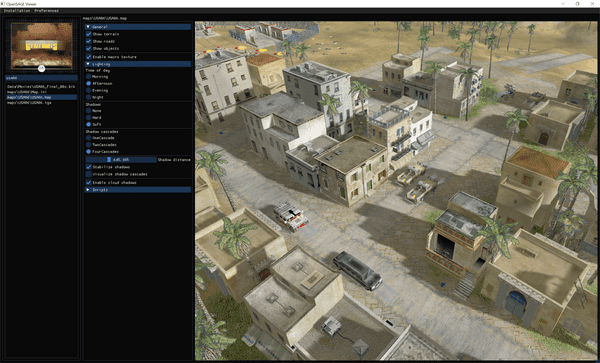Select the USA06_Final_80s.bik movie entry

tap(42, 87)
